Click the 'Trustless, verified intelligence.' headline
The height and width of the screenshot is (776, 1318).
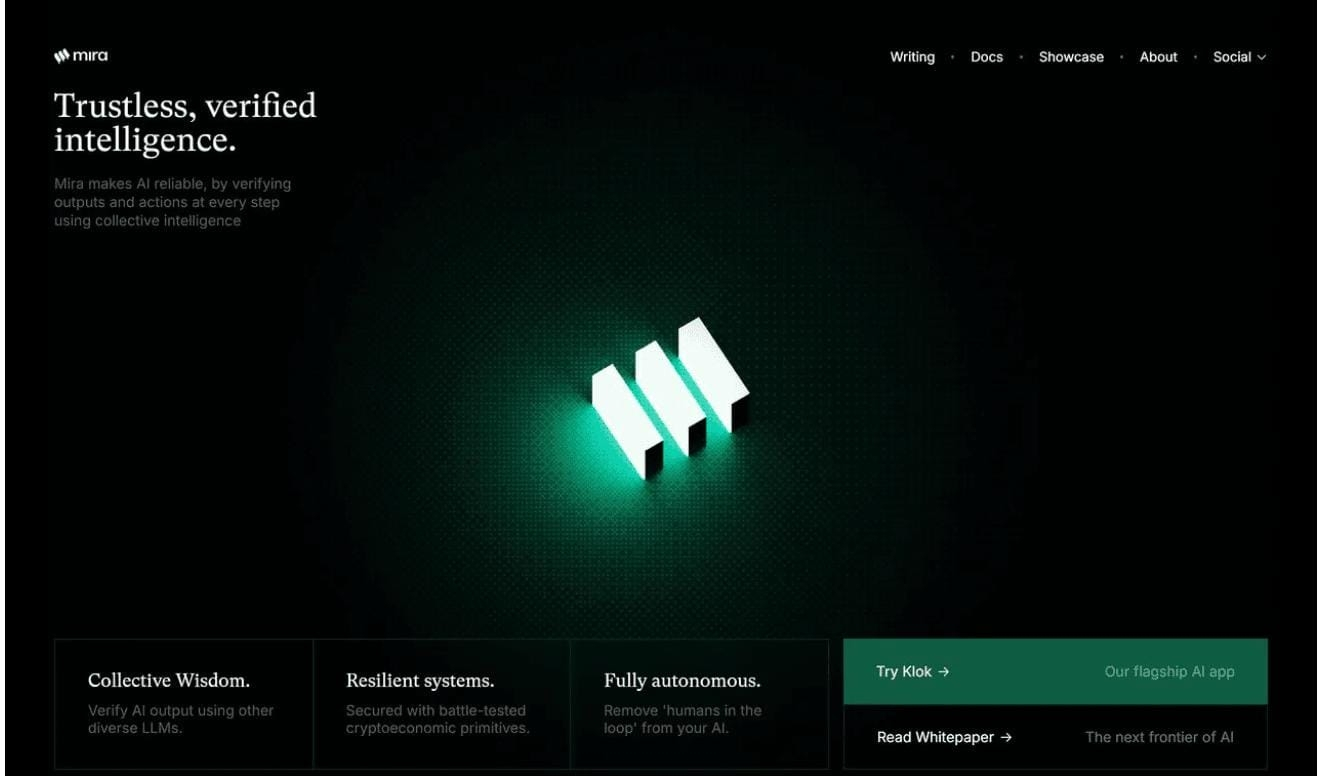pyautogui.click(x=185, y=122)
